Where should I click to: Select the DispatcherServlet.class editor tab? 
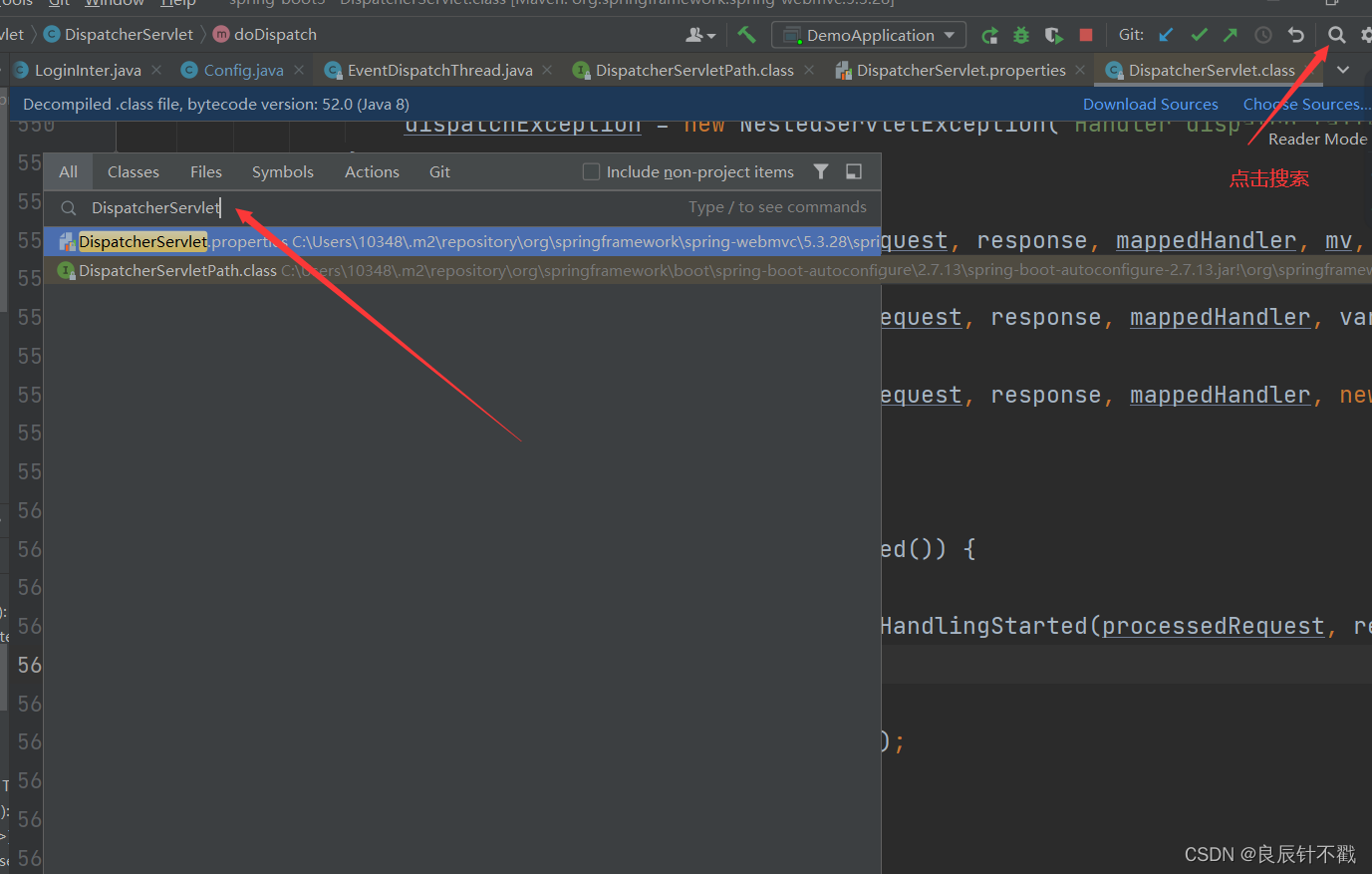click(x=1211, y=71)
